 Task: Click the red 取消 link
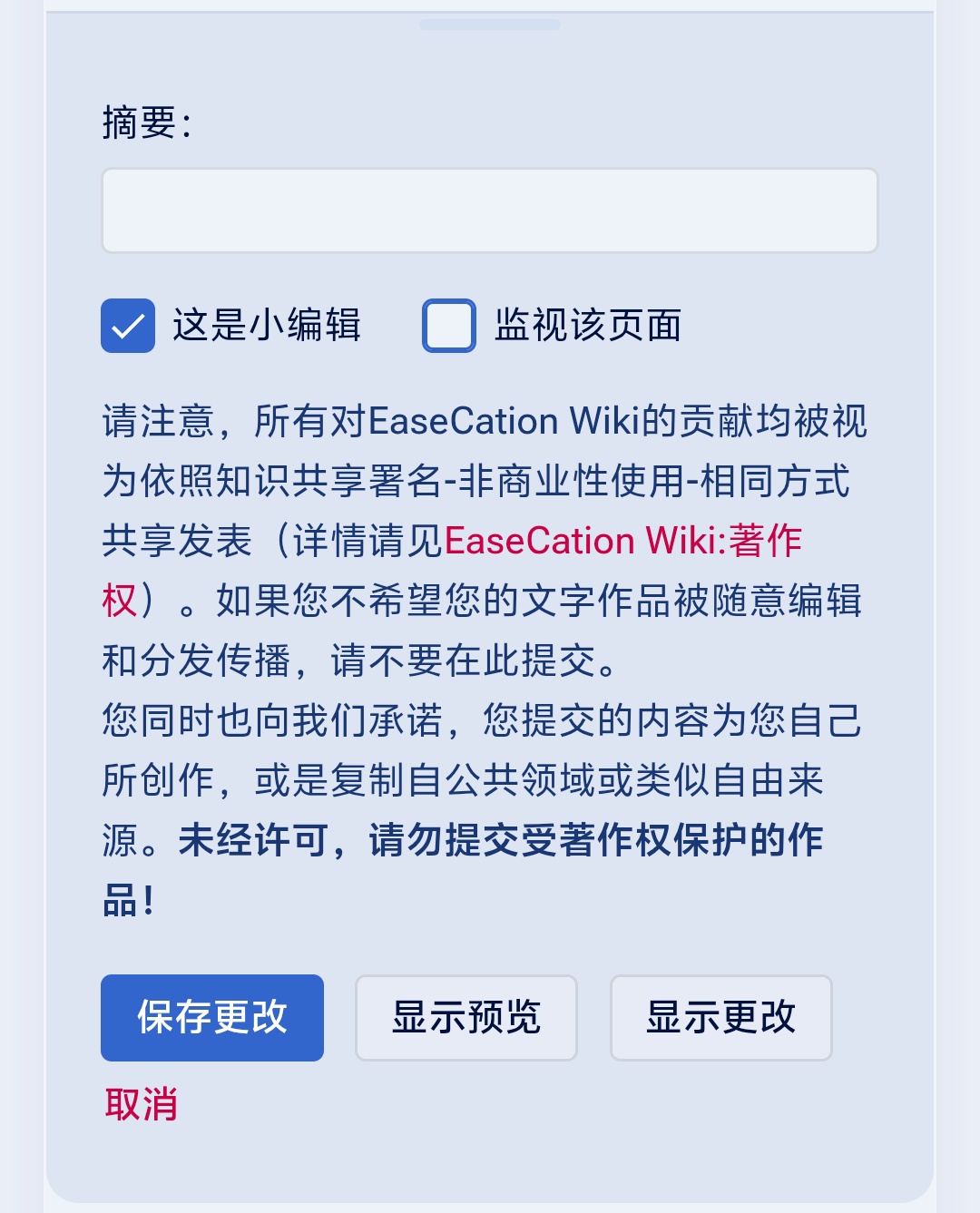[141, 1104]
